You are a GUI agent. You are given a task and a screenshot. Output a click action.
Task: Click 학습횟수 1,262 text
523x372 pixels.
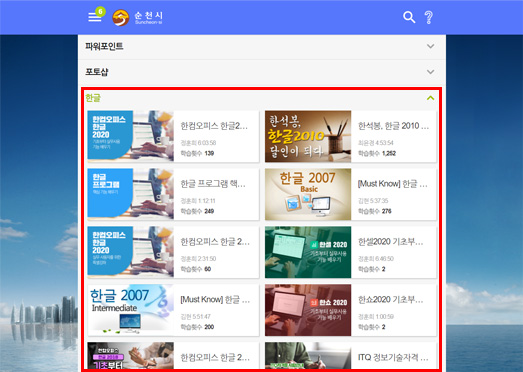(x=377, y=153)
